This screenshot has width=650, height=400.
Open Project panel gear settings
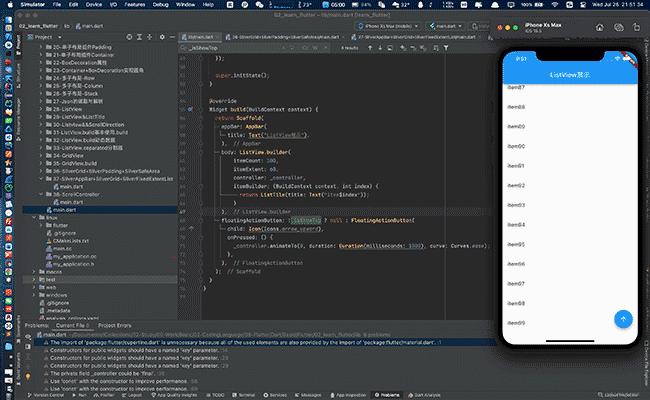click(162, 37)
